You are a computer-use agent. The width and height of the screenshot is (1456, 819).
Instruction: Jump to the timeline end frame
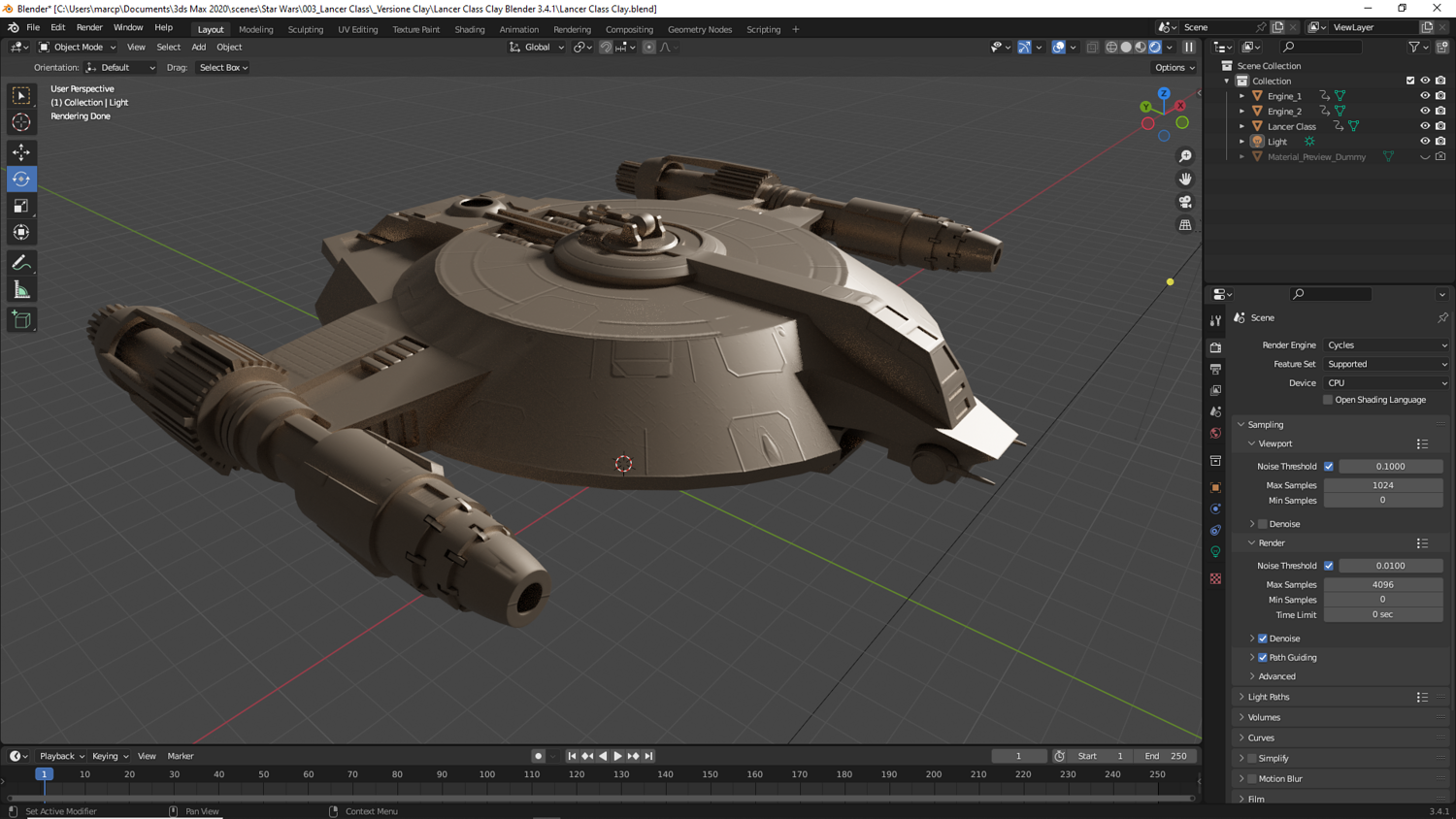[x=649, y=756]
